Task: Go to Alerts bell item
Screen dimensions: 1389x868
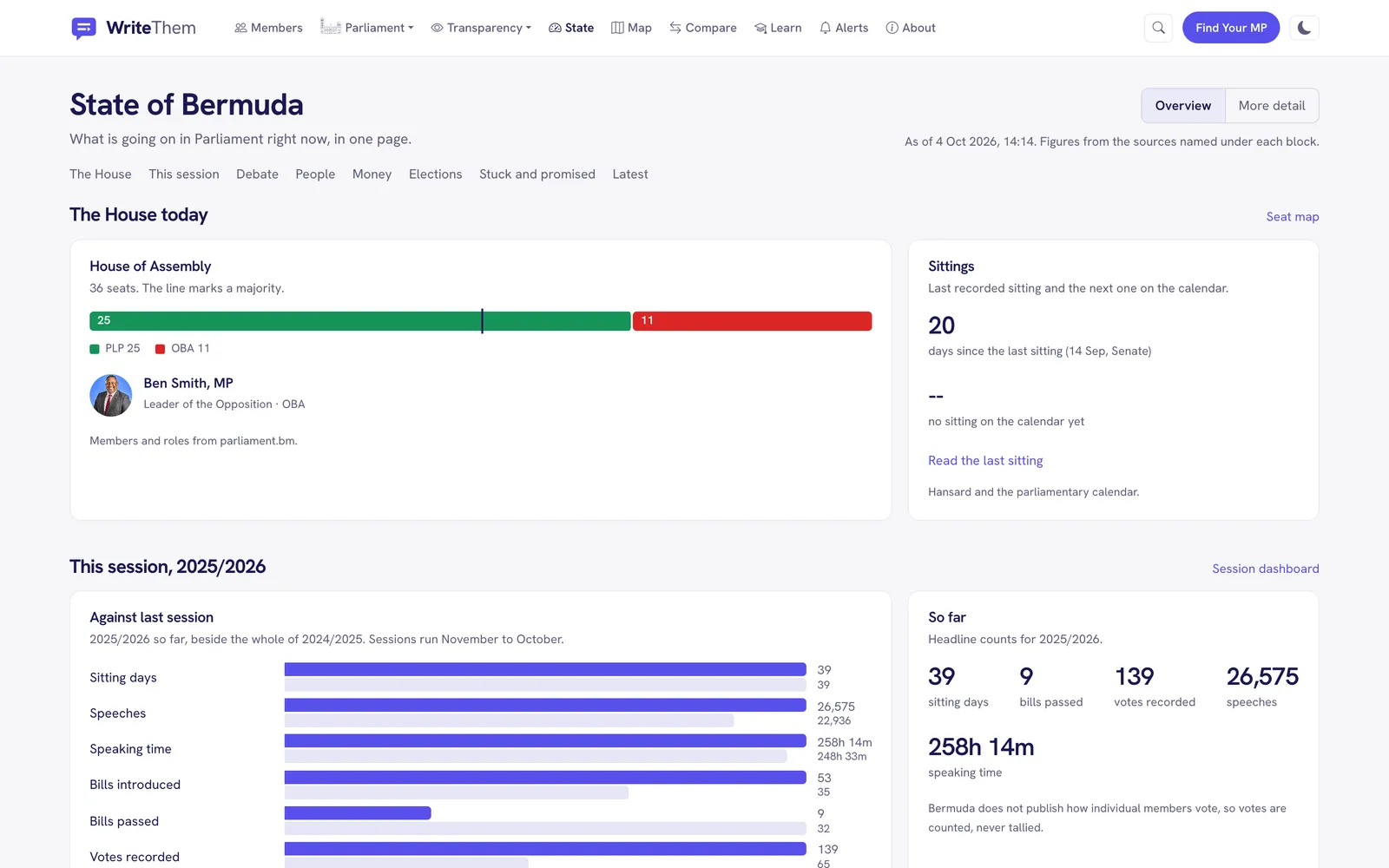Action: pyautogui.click(x=844, y=28)
